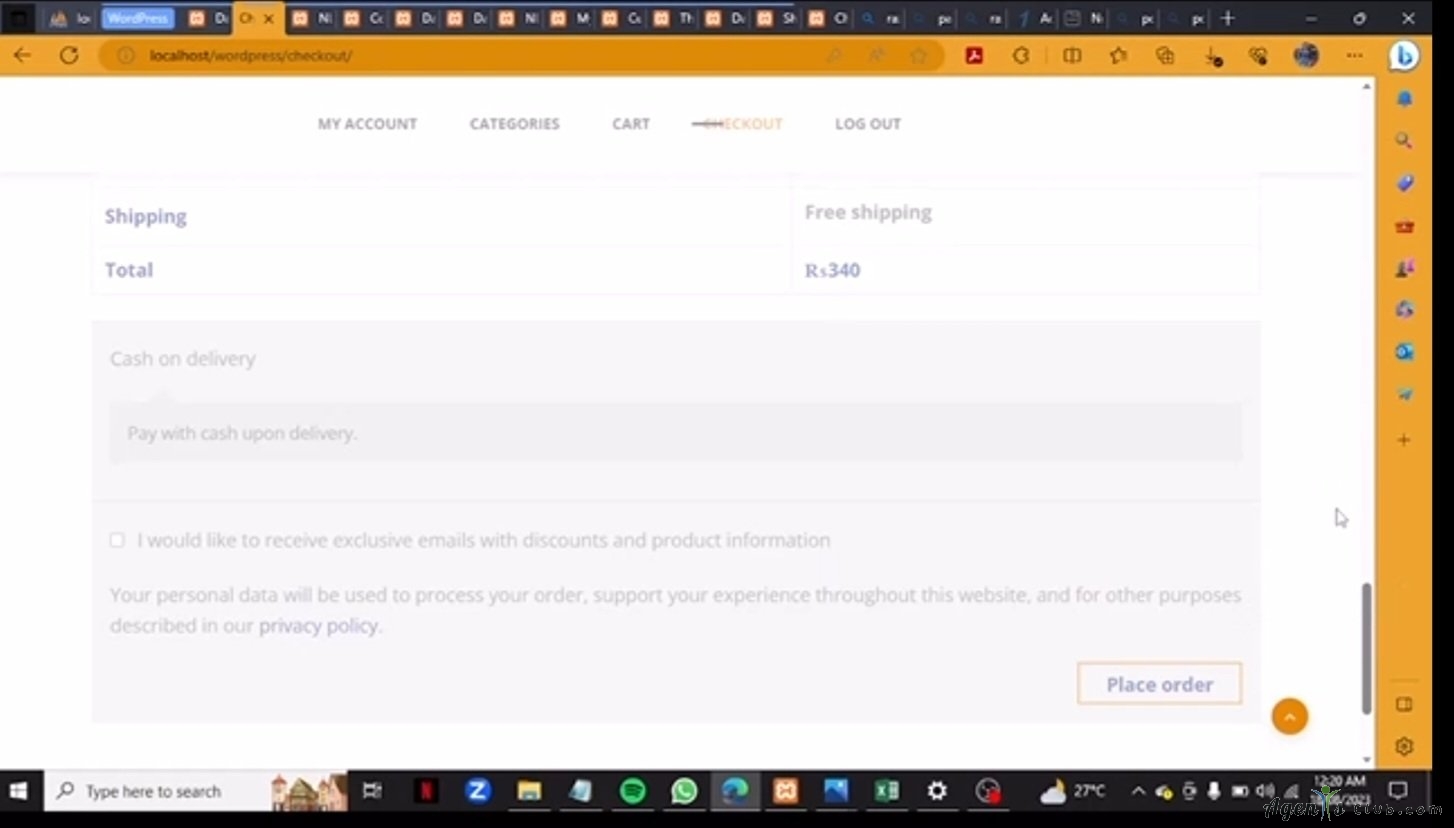Open sidebar settings gear icon

pos(1404,746)
